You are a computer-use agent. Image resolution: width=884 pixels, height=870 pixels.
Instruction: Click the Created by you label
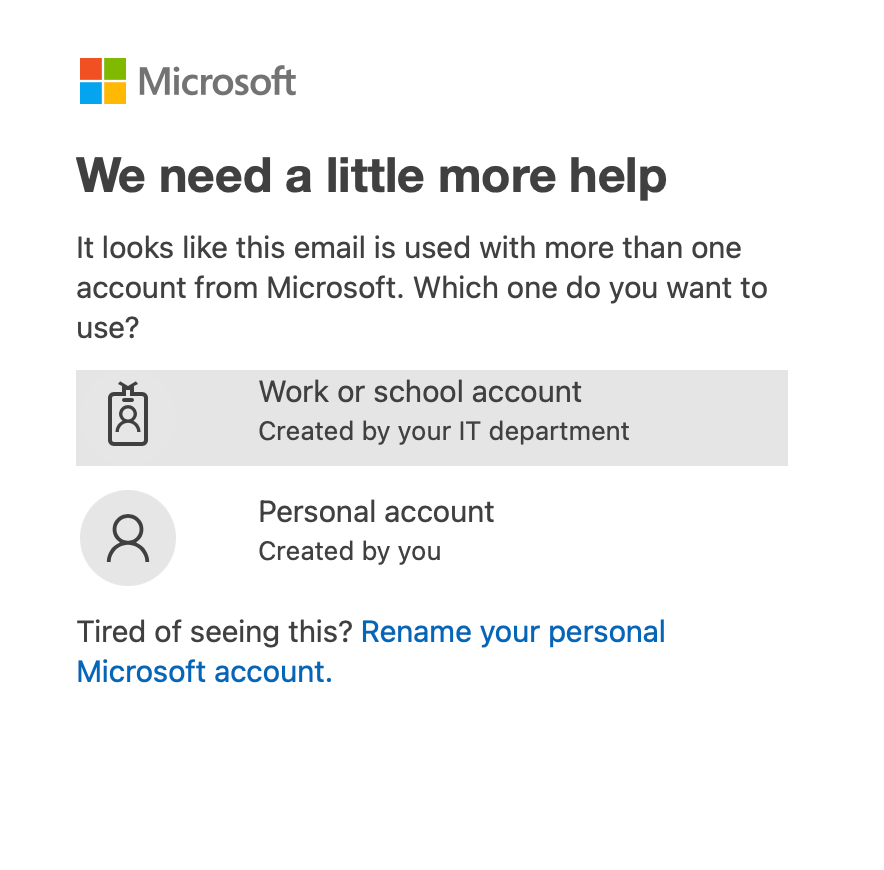point(349,551)
